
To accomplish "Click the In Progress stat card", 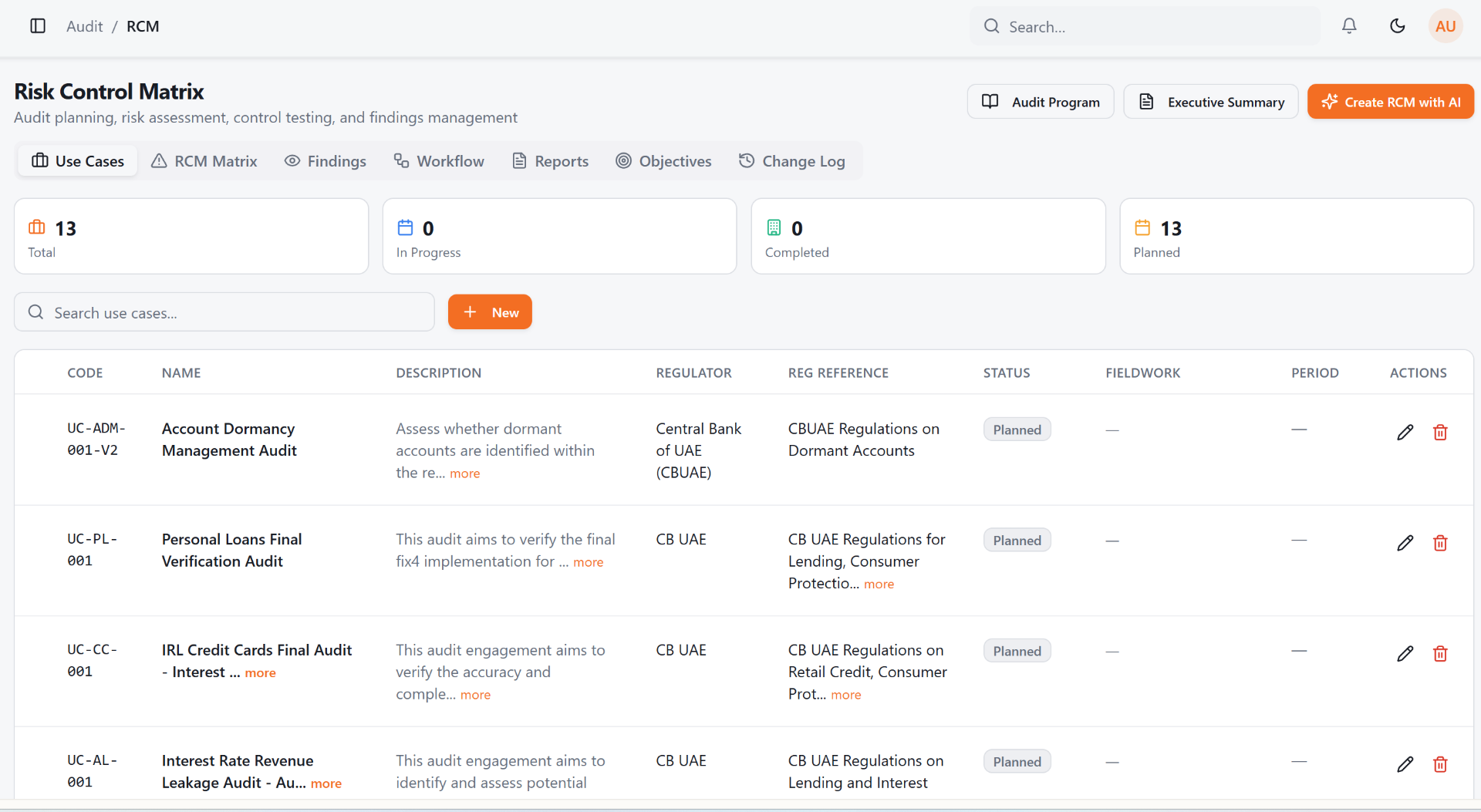I will point(560,236).
